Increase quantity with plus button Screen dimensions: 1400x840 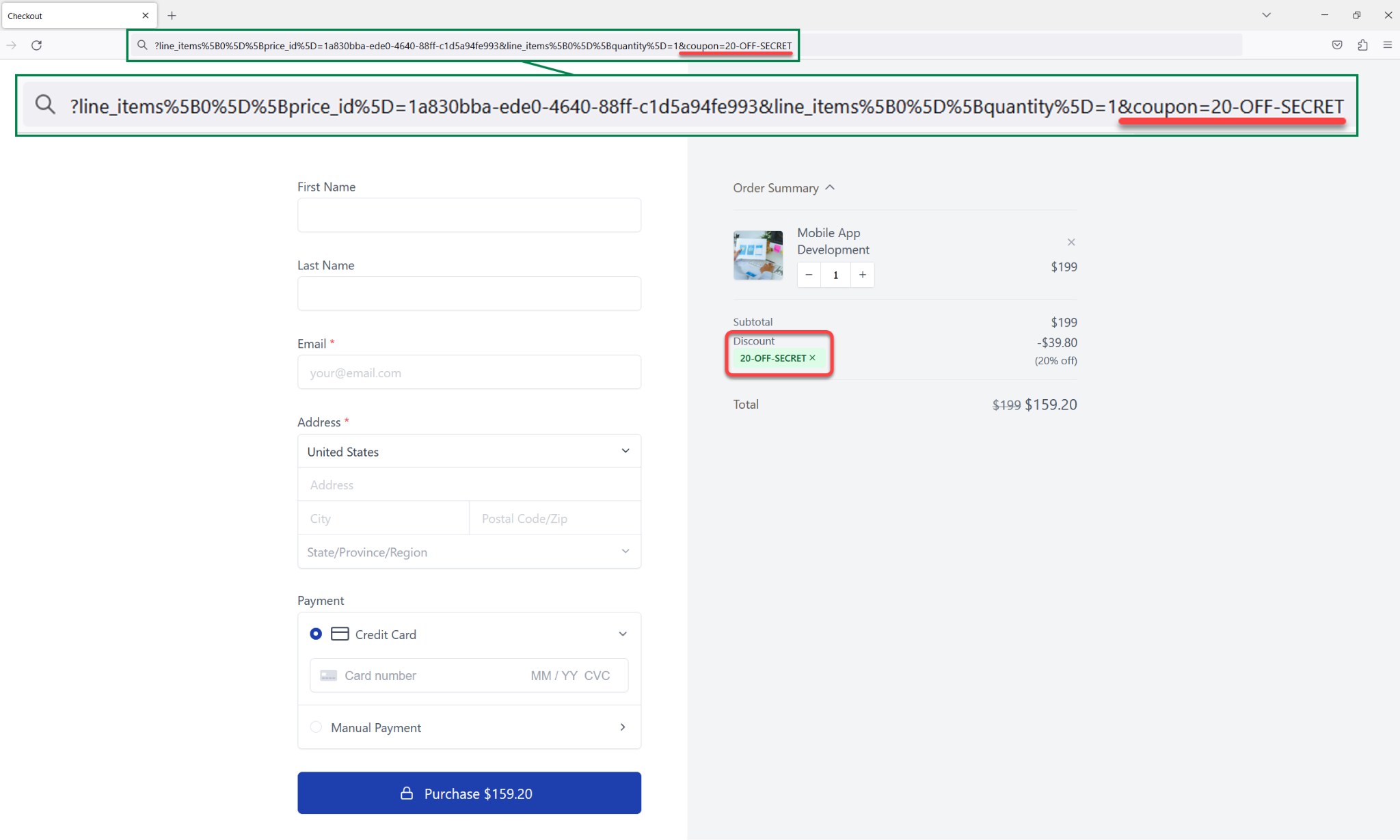(863, 275)
